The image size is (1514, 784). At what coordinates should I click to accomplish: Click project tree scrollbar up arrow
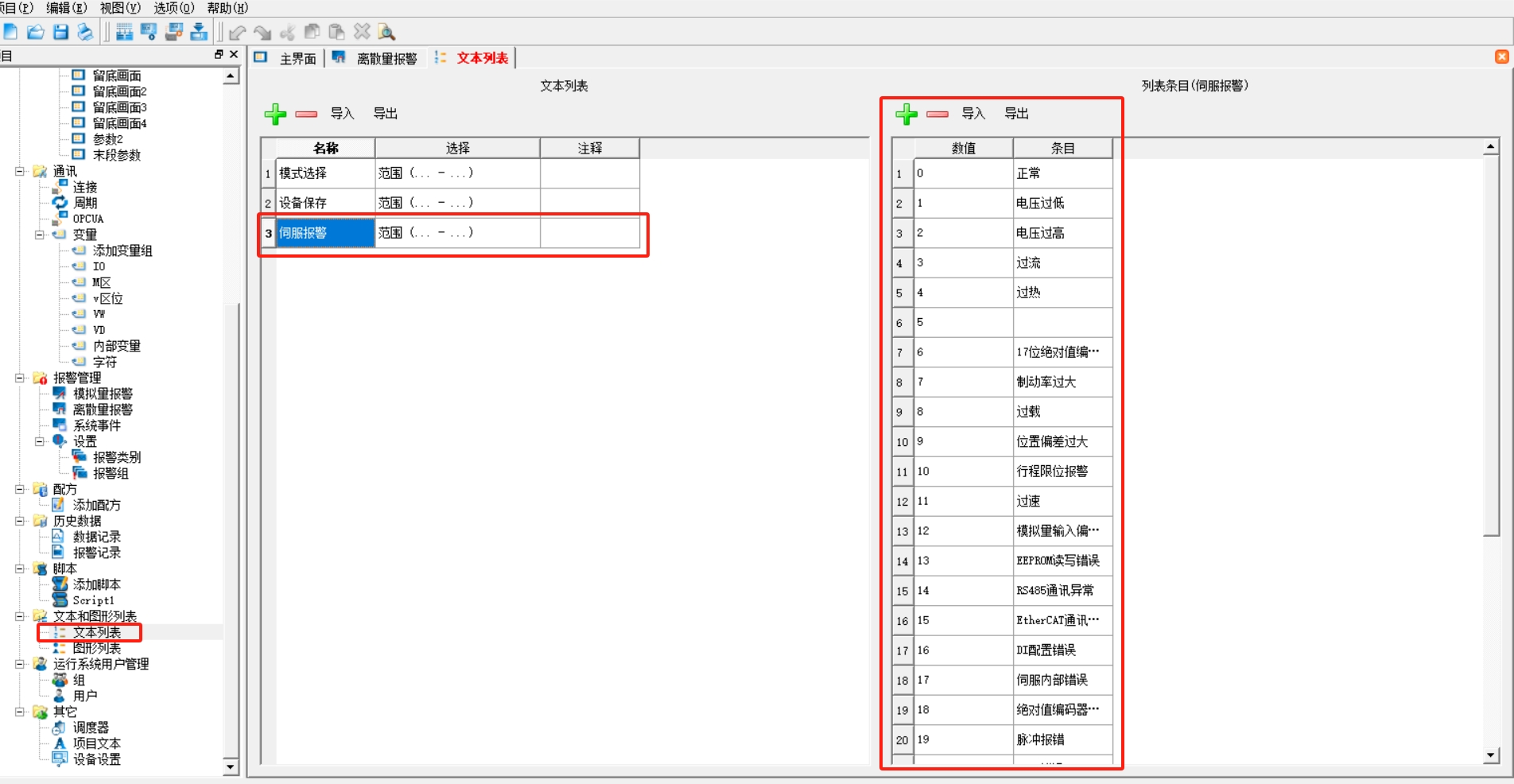[x=231, y=76]
